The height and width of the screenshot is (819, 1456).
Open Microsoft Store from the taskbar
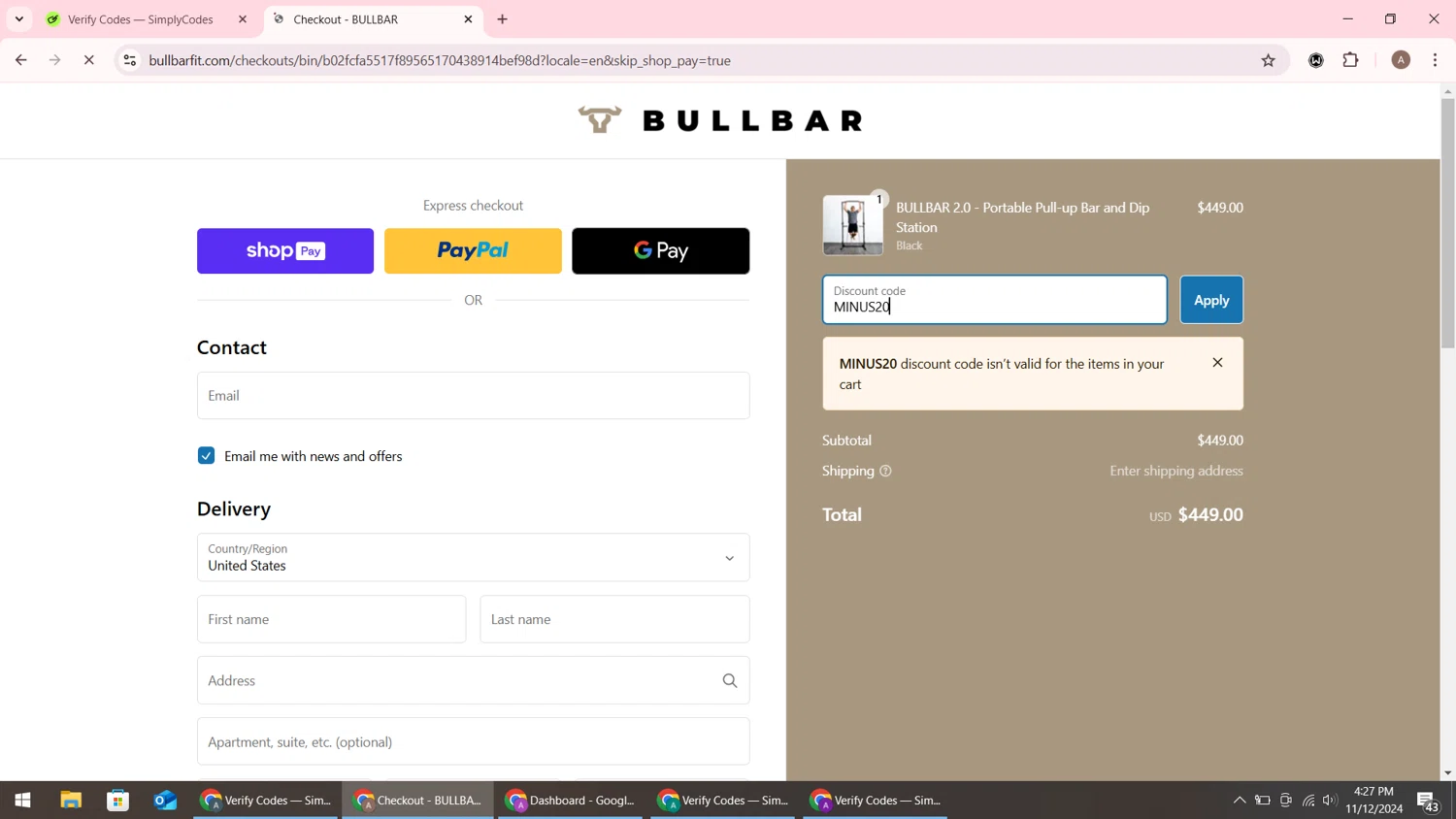pyautogui.click(x=118, y=801)
